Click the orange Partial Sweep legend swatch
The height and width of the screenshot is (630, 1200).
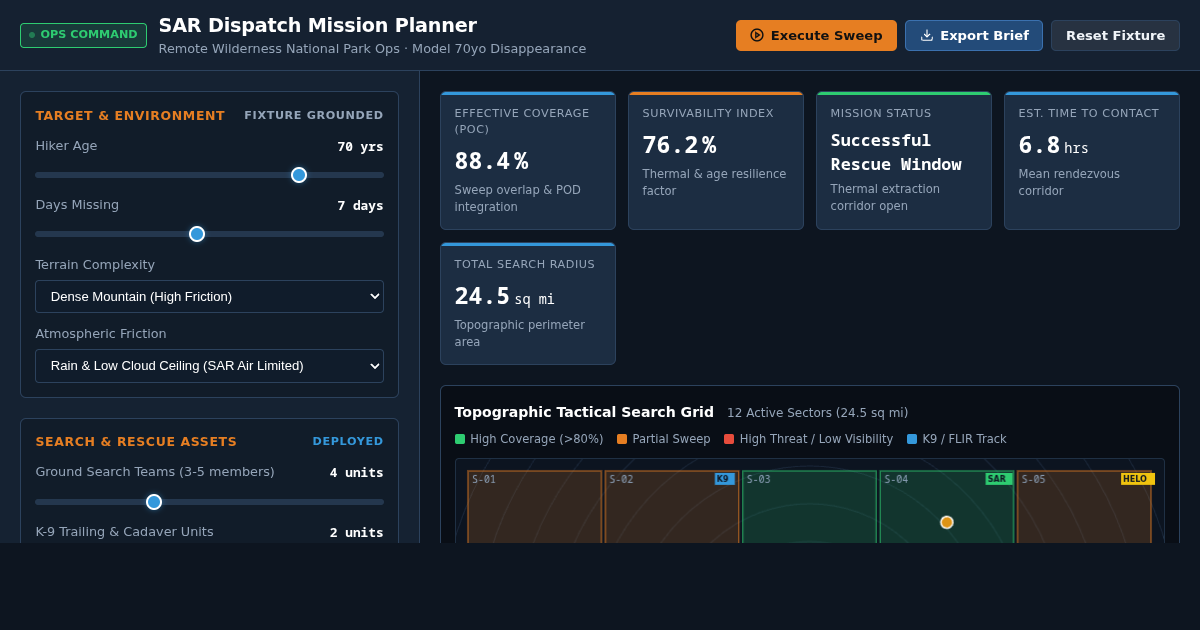coord(622,439)
